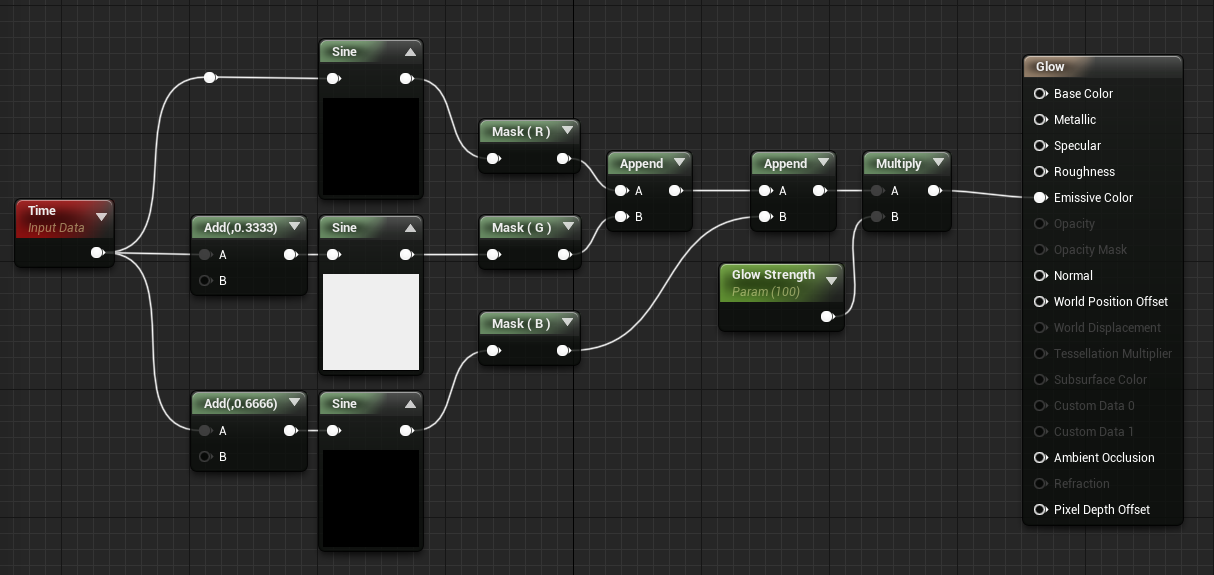Click first Append node B input pin

(621, 216)
